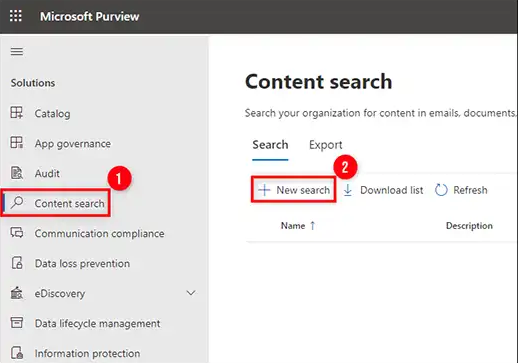Image resolution: width=518 pixels, height=363 pixels.
Task: Select Content search in sidebar
Action: (69, 203)
